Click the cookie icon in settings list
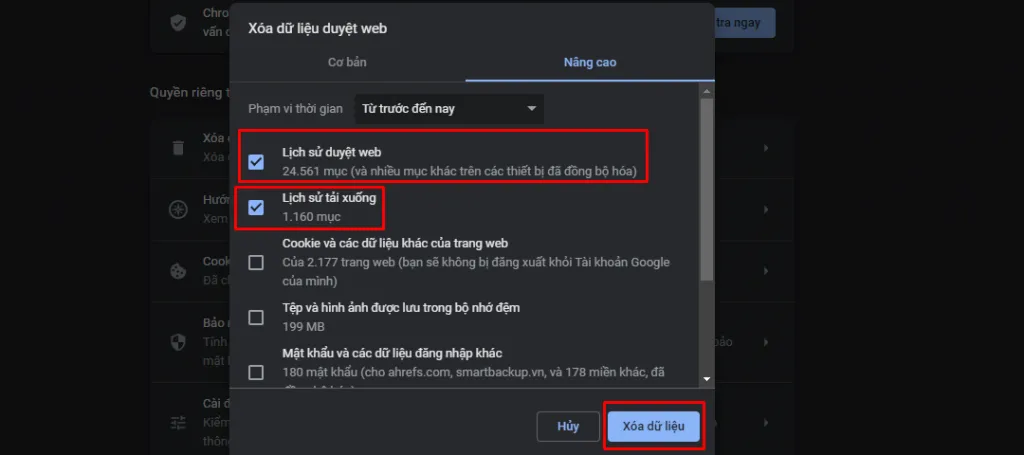1024x455 pixels. [x=178, y=272]
